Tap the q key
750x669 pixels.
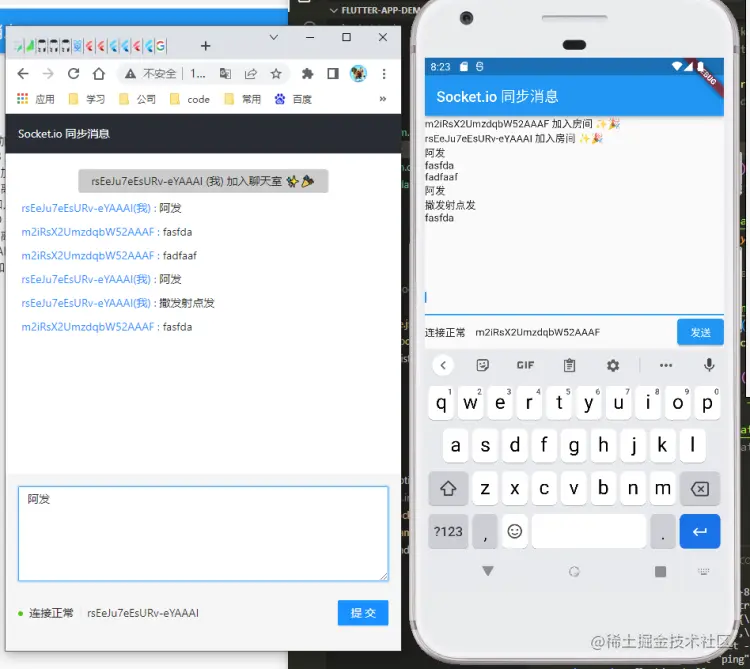tap(441, 403)
